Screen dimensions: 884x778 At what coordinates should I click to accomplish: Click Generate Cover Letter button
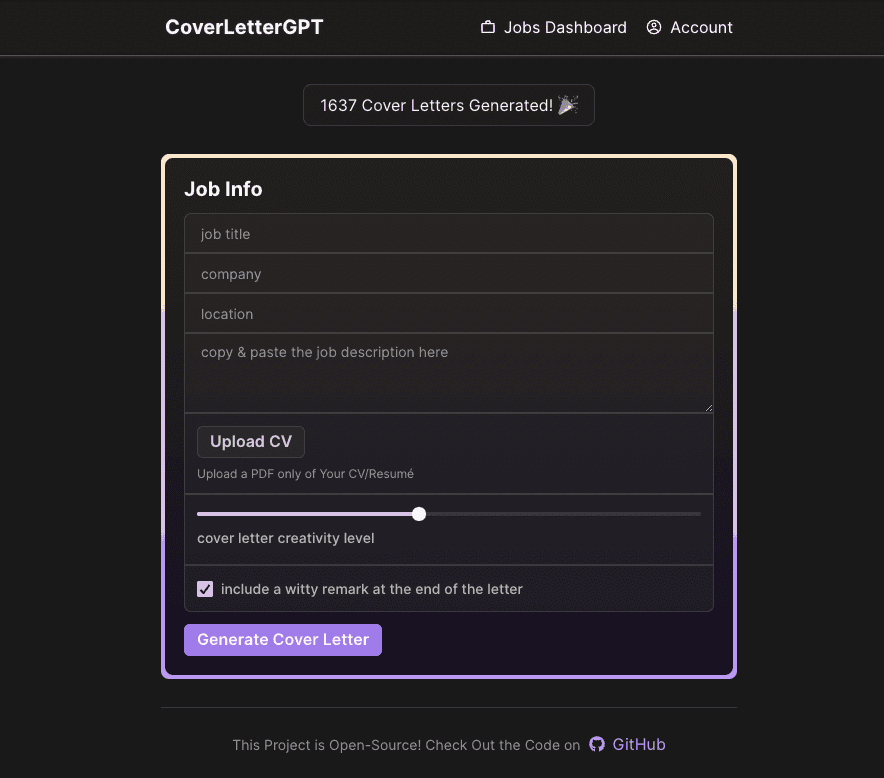pos(283,640)
